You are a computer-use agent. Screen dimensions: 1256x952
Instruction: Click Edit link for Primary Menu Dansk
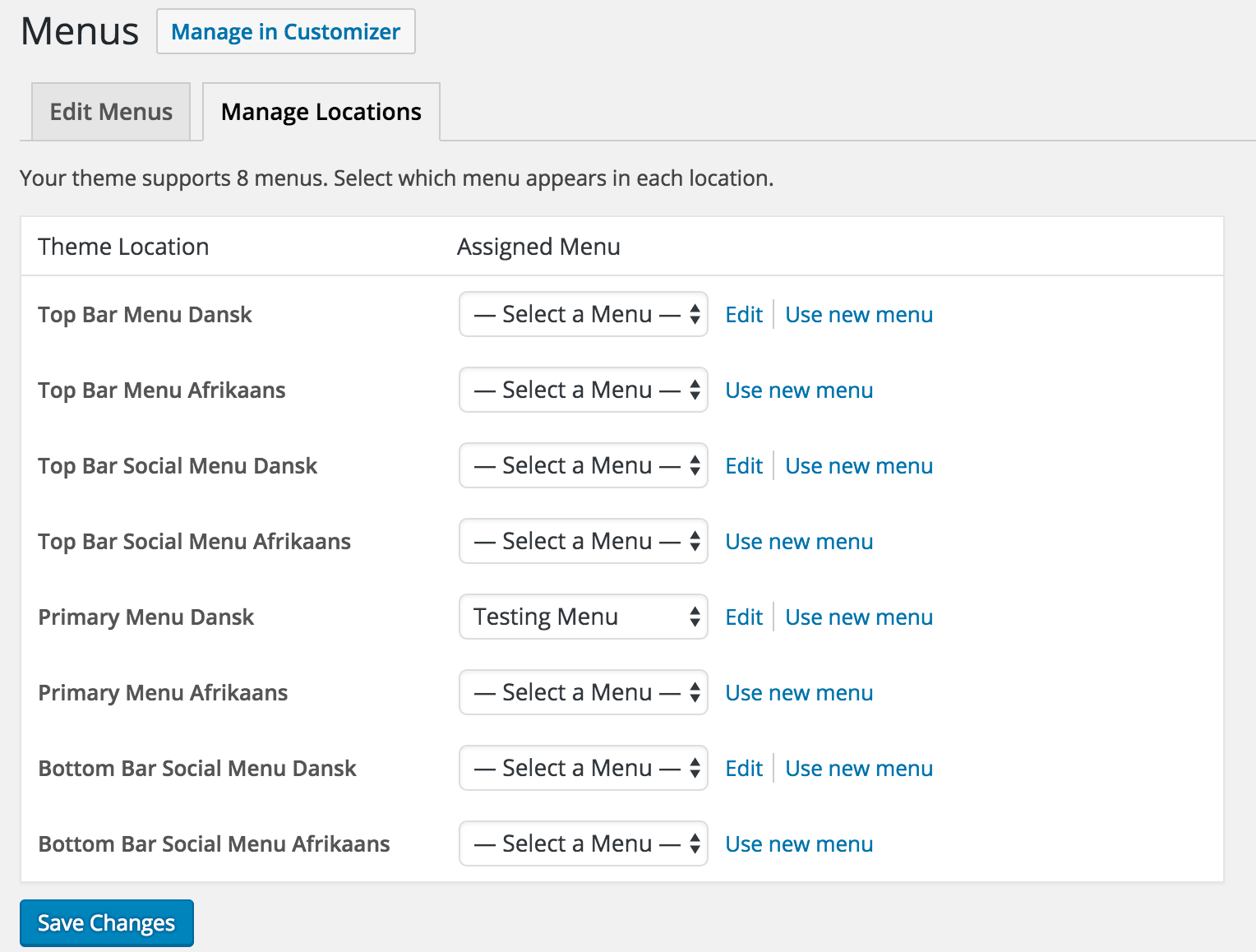[x=743, y=617]
